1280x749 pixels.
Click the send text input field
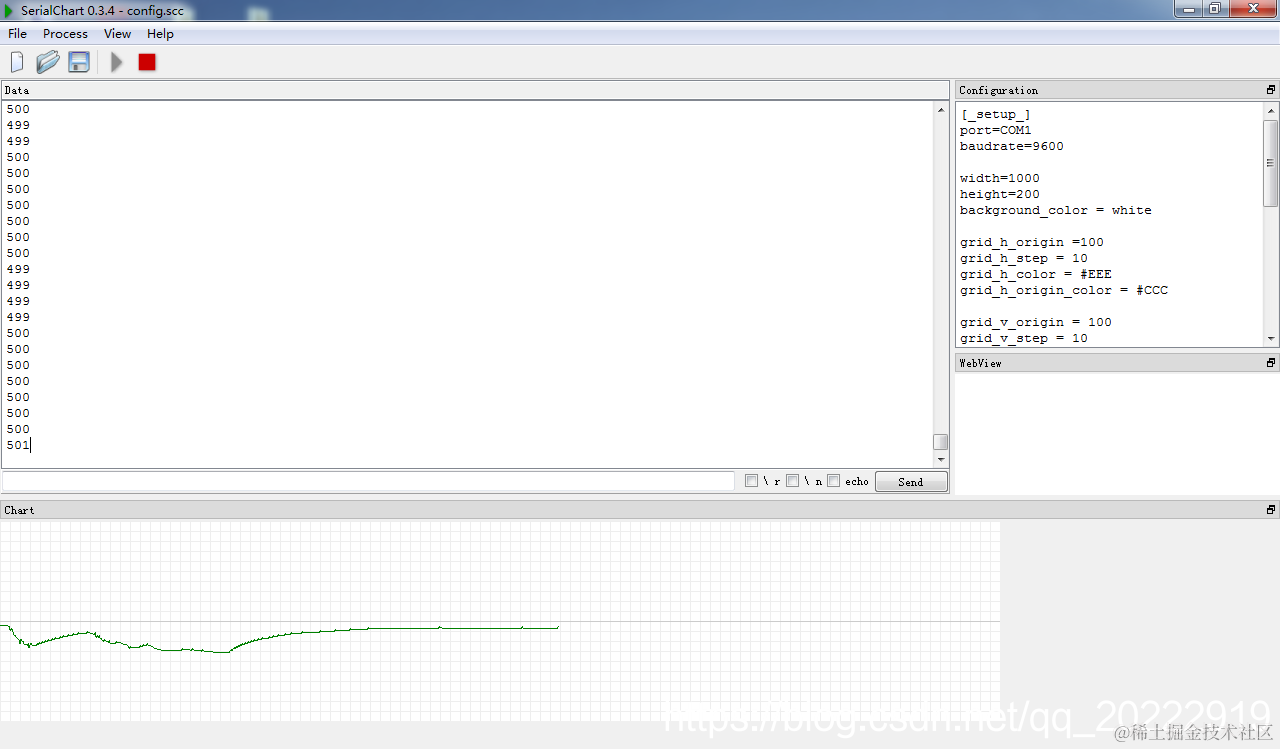[x=368, y=481]
